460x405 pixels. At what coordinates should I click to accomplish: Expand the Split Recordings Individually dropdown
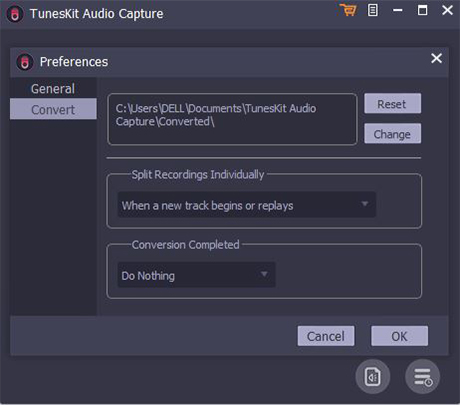point(247,205)
